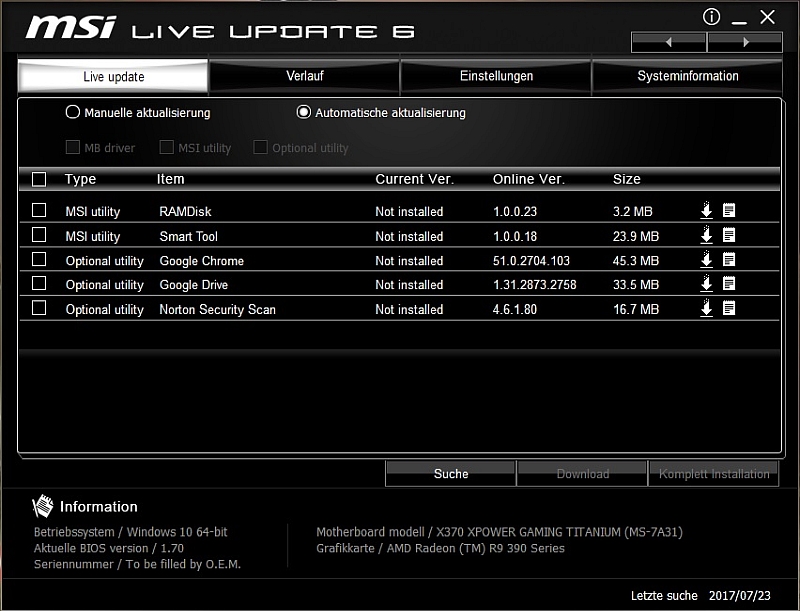The width and height of the screenshot is (800, 611).
Task: Check the Google Chrome row checkbox
Action: (x=39, y=259)
